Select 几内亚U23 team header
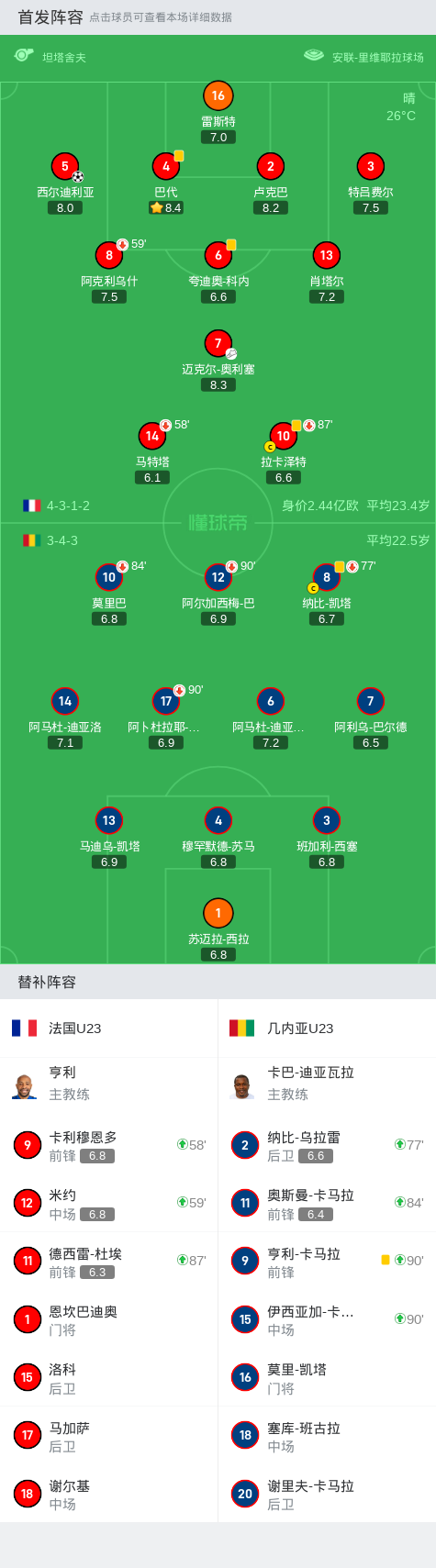Screen dimensions: 436x1568 327,1029
